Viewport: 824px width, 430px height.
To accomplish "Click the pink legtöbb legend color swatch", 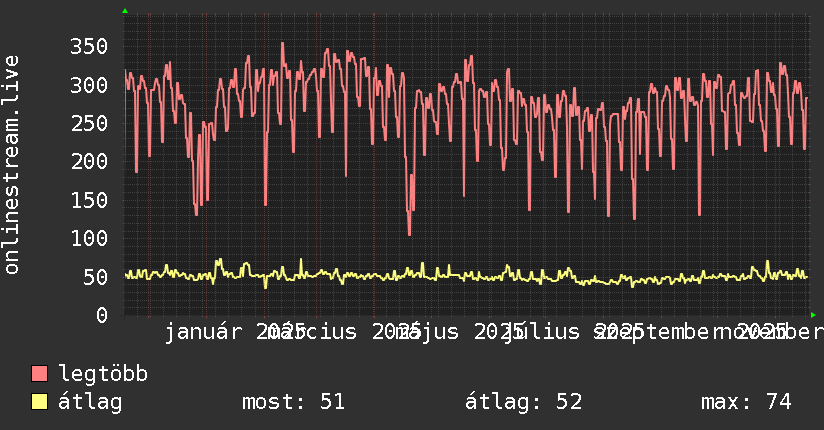I will [x=39, y=374].
